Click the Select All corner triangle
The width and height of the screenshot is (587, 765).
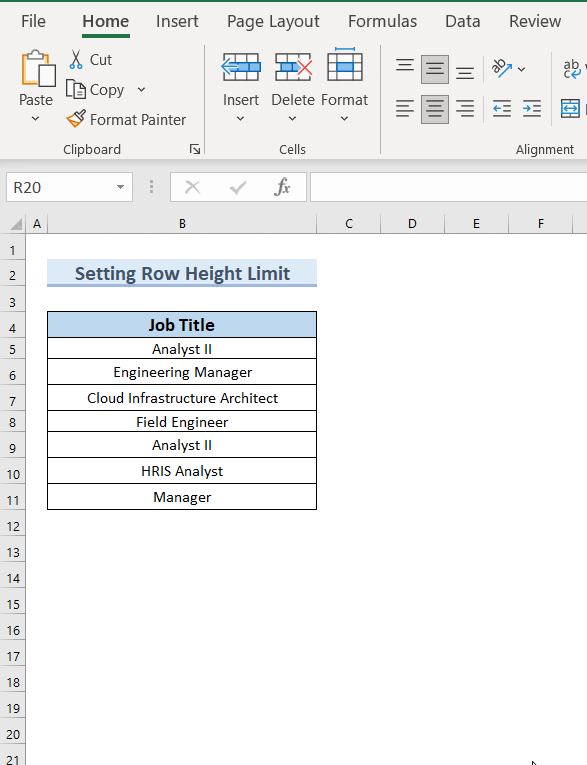pyautogui.click(x=16, y=224)
